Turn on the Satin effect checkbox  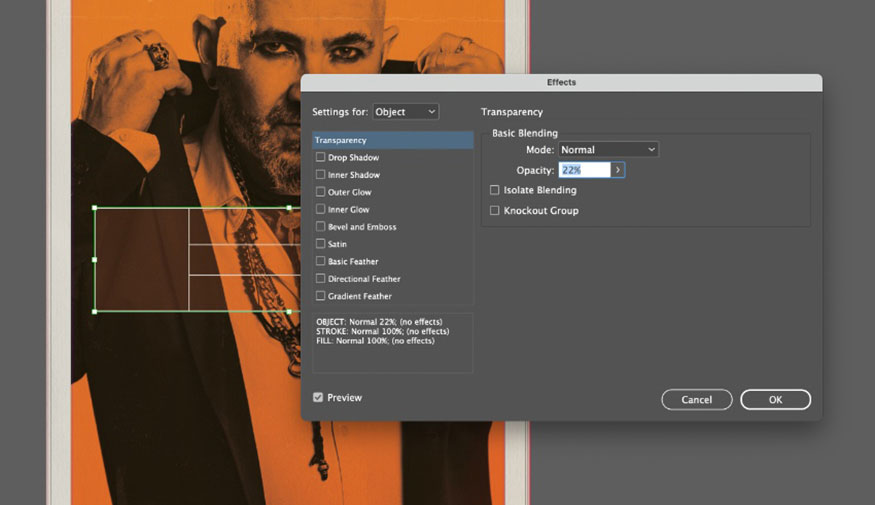(320, 244)
